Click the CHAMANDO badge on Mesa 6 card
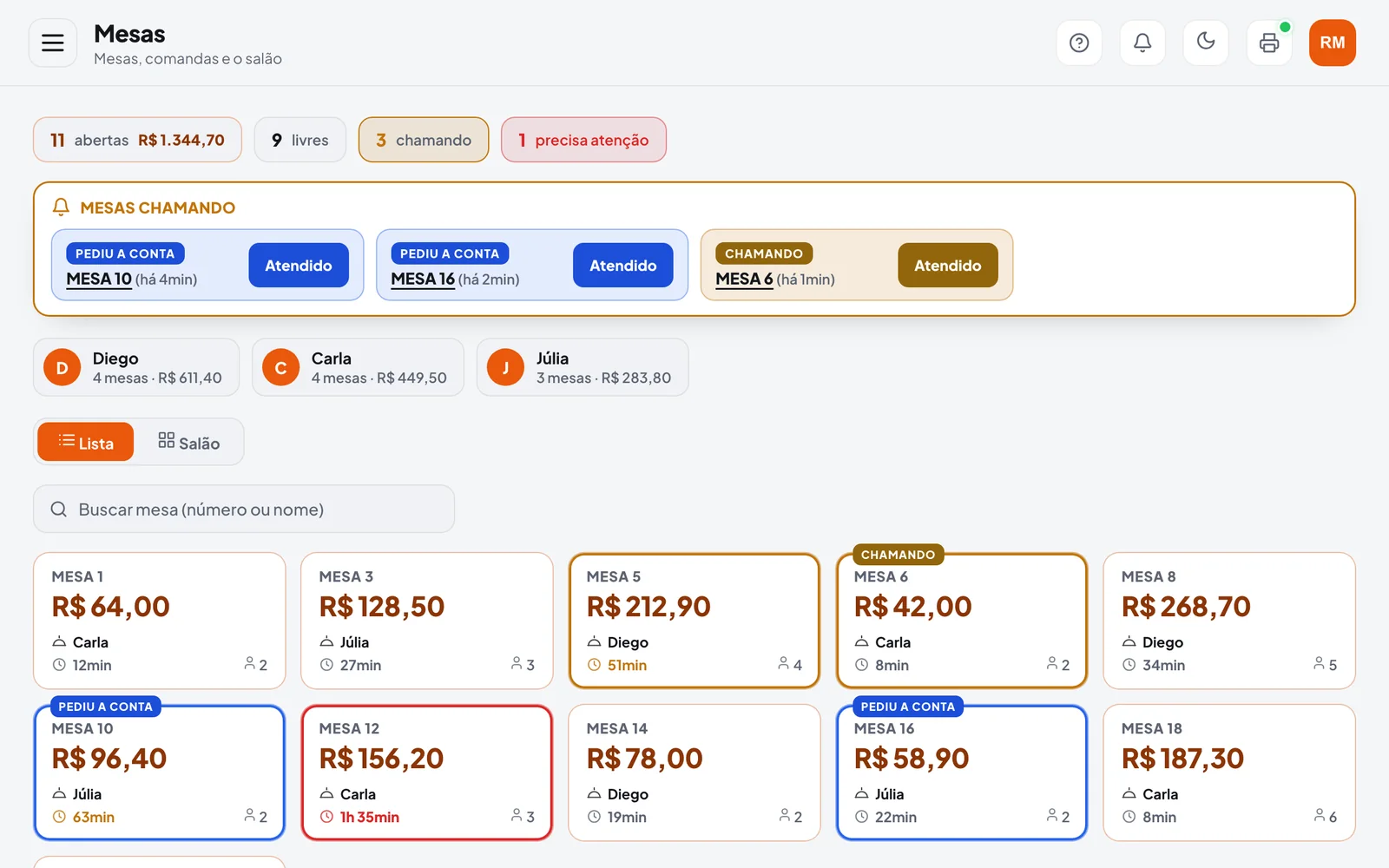The image size is (1389, 868). (899, 555)
